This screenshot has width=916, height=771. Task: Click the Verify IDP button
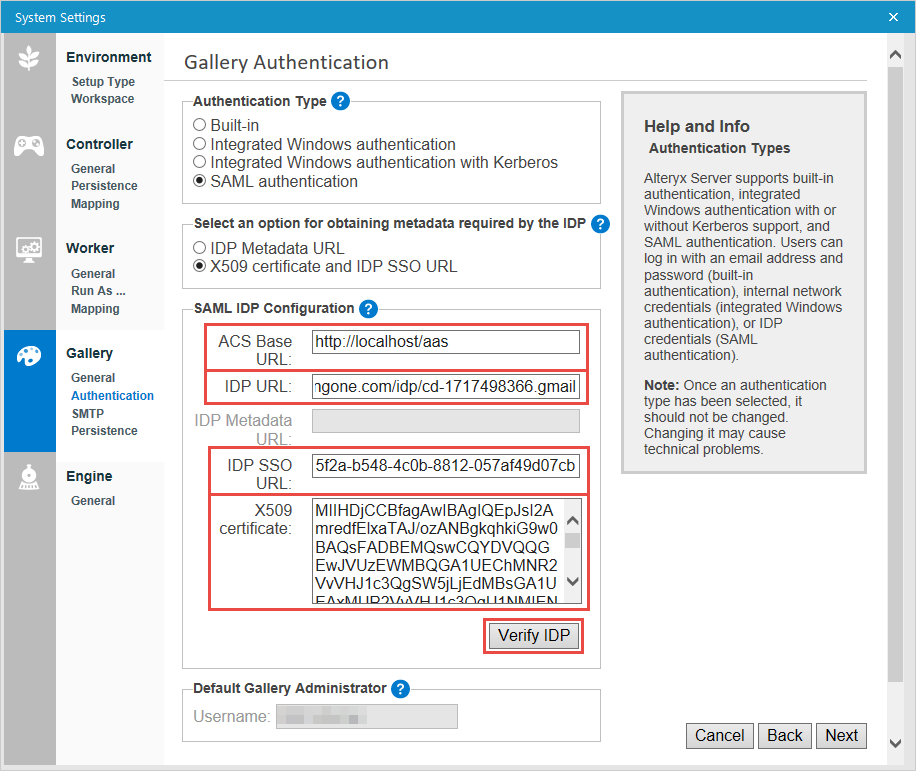tap(533, 635)
